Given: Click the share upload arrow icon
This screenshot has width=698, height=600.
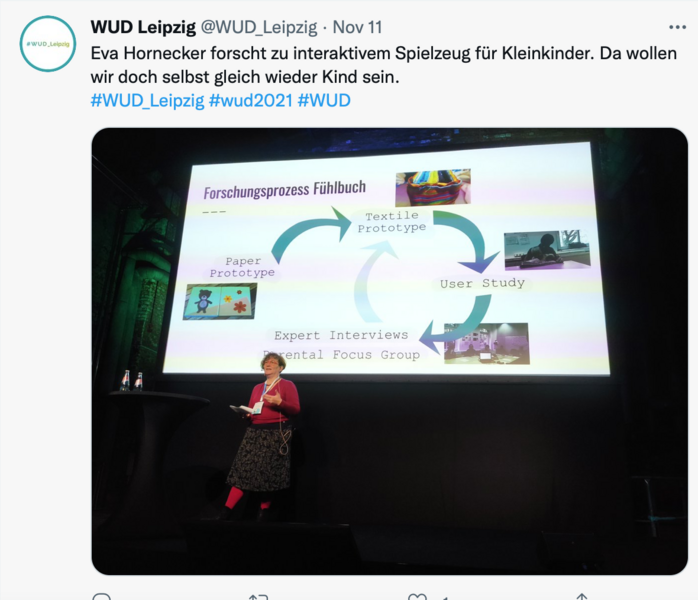Looking at the screenshot, I should click(x=581, y=596).
